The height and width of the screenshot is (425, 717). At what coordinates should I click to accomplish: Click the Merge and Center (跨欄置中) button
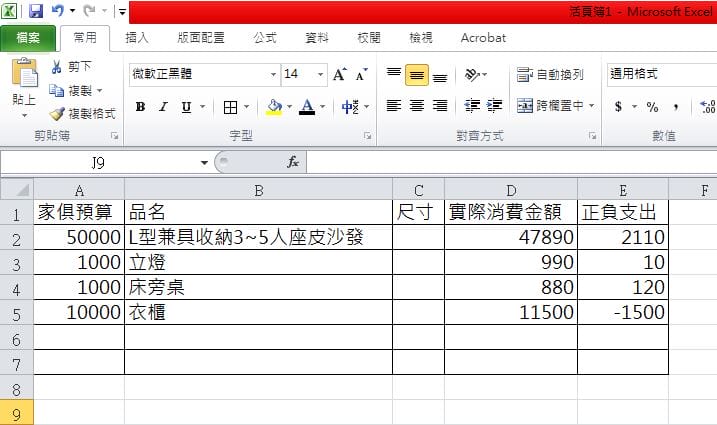click(551, 106)
